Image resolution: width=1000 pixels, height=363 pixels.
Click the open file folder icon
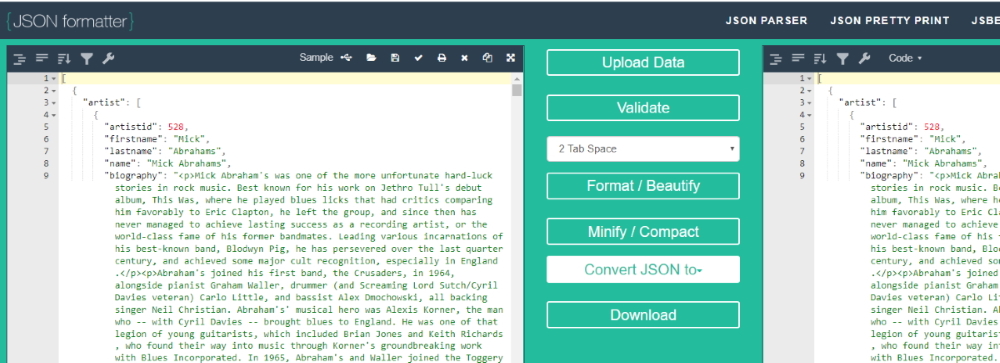(371, 58)
